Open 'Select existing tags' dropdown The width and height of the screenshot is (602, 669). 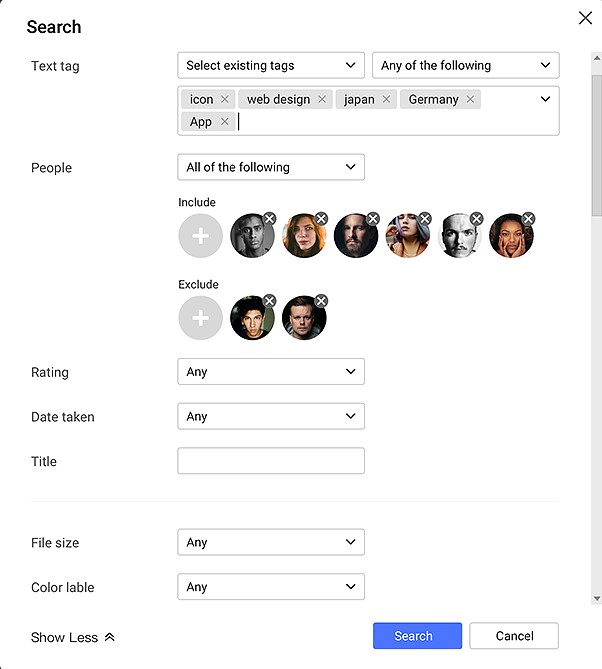[270, 66]
